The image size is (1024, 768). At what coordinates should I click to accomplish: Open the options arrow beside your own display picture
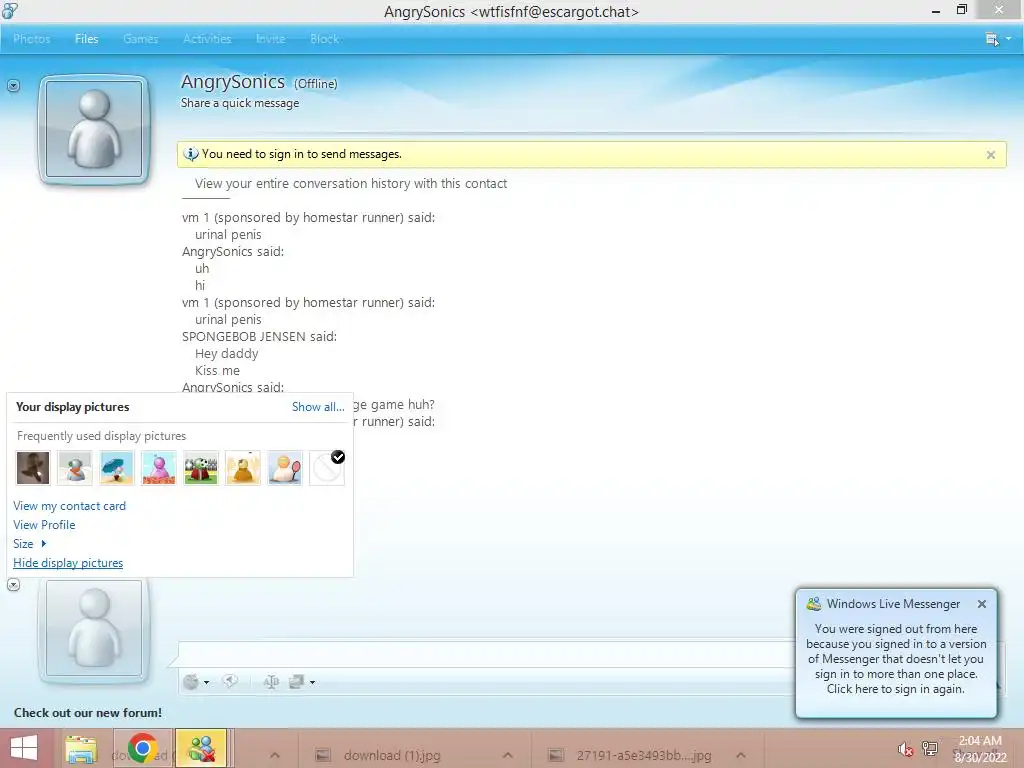(13, 584)
